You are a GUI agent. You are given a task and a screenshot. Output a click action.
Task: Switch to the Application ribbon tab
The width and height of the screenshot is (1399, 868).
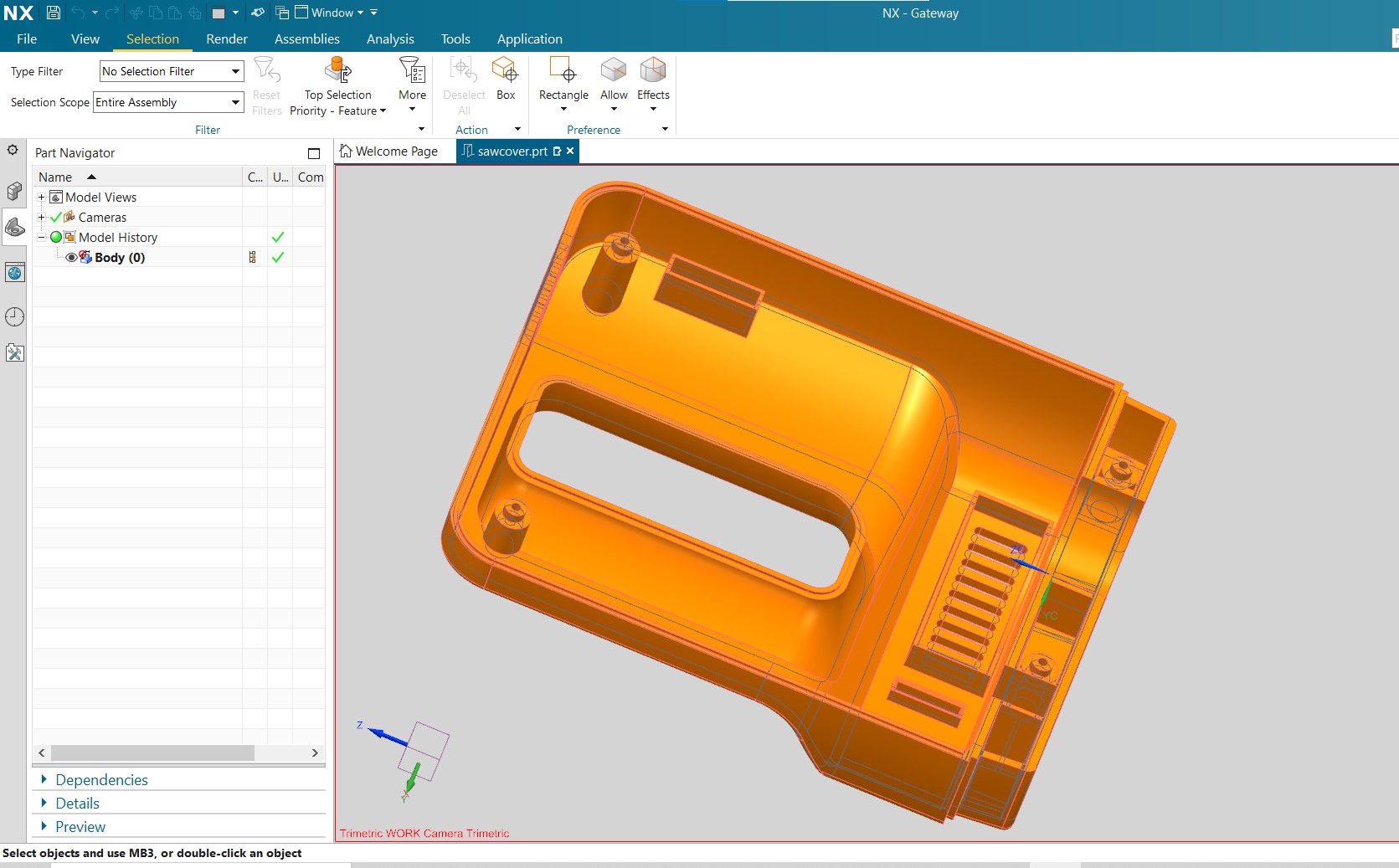(530, 39)
